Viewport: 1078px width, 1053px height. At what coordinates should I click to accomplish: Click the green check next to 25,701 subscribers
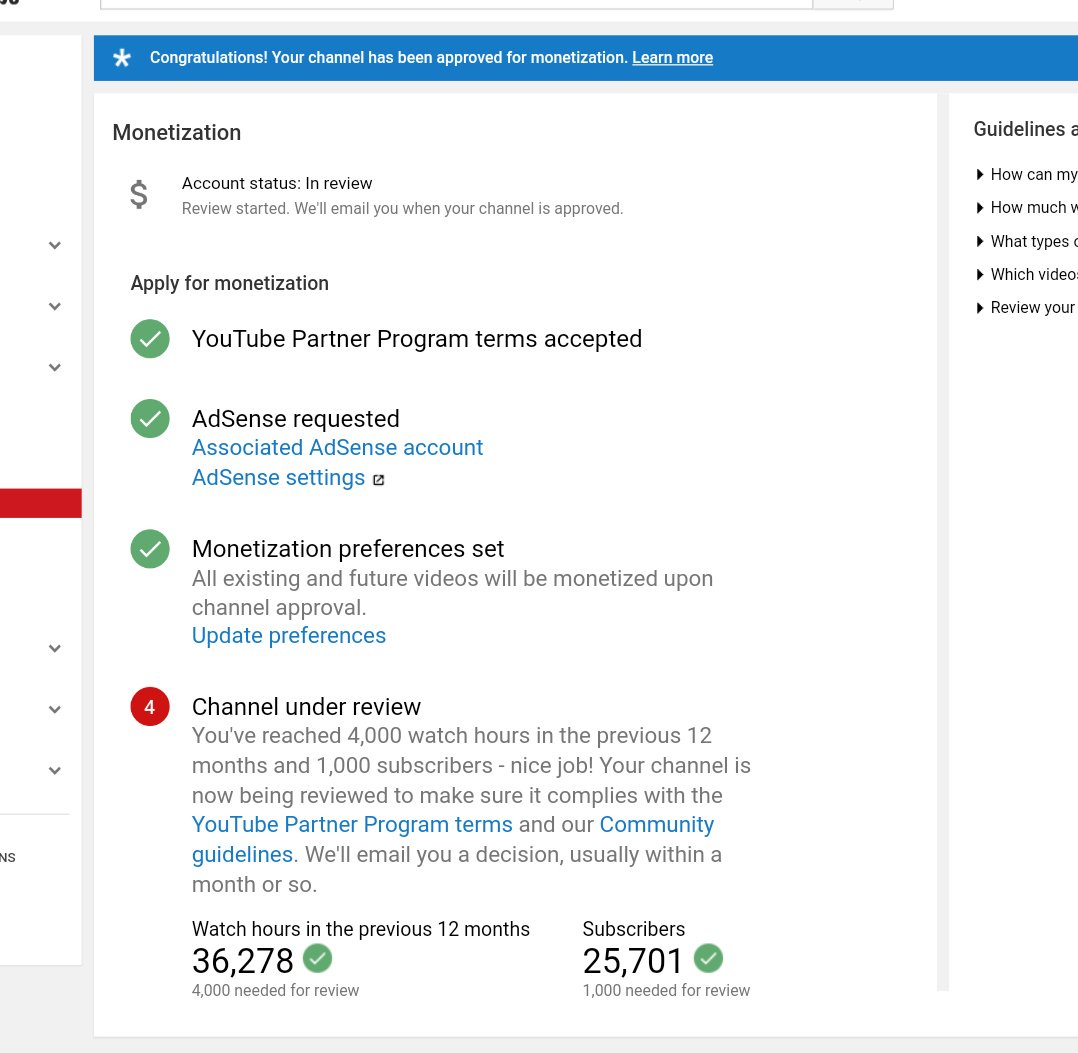708,958
